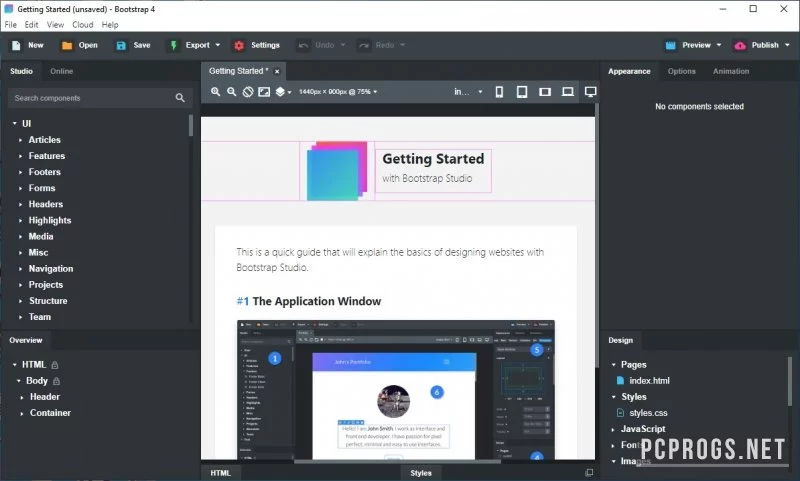Click the Preview icon
This screenshot has height=481, width=800.
[670, 45]
